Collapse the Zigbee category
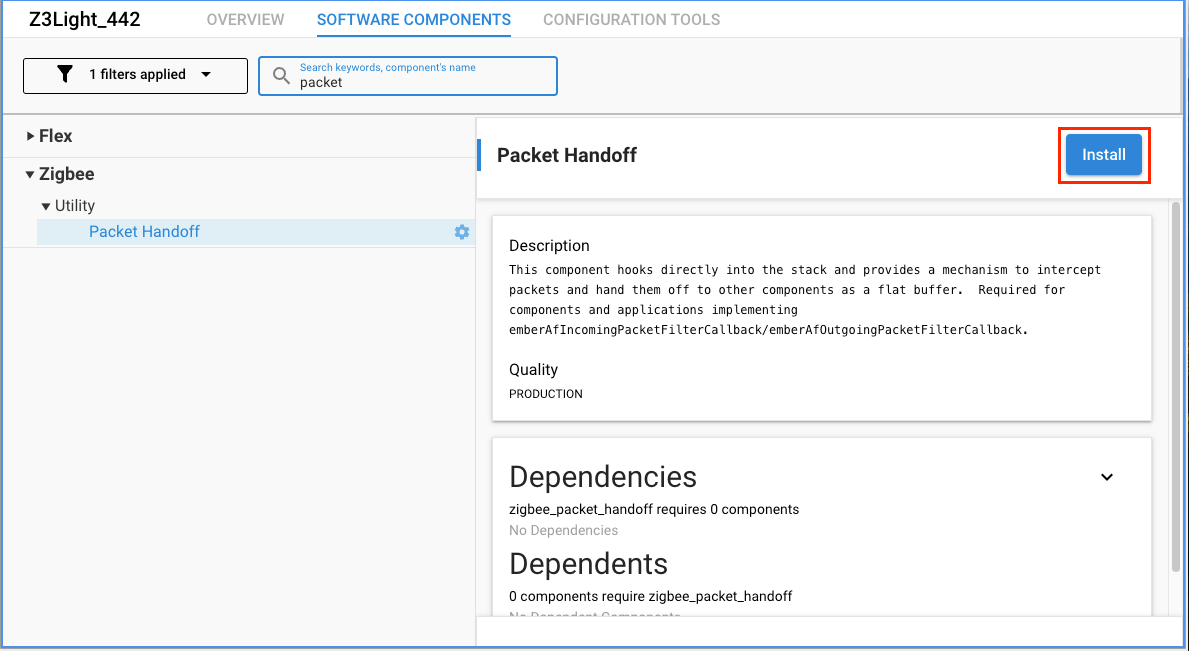 (30, 174)
